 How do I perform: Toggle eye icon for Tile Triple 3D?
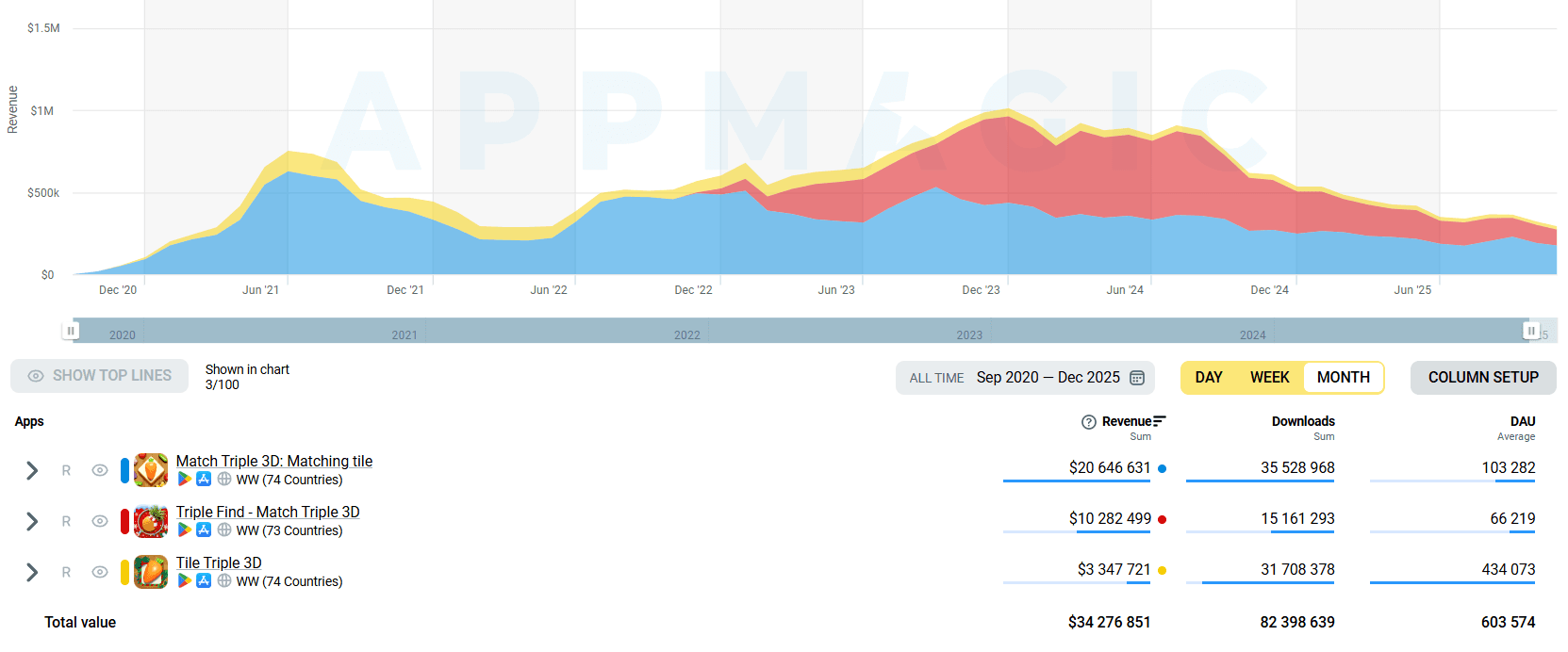[100, 572]
